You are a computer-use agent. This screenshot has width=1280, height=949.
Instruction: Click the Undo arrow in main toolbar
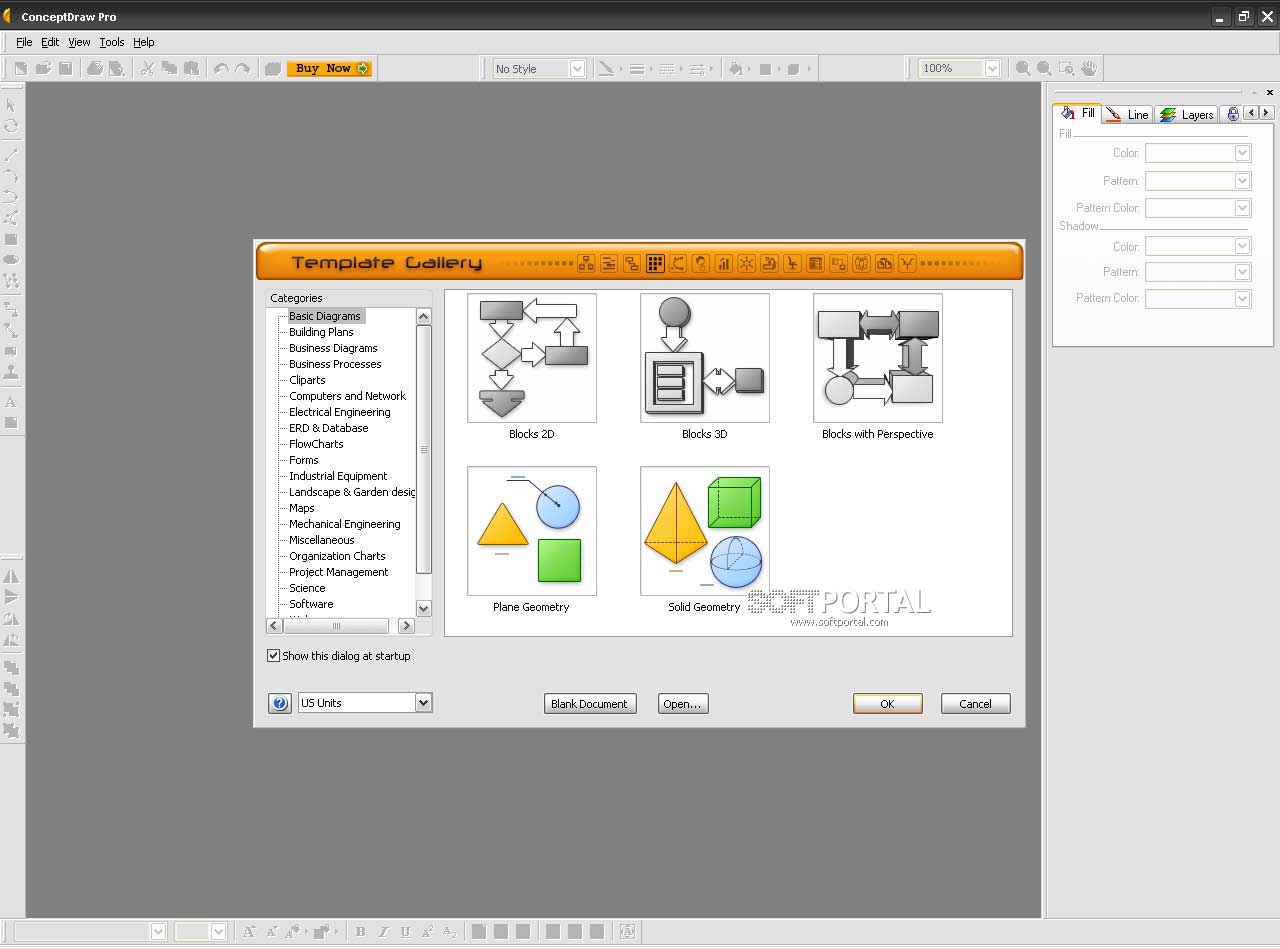[x=221, y=69]
